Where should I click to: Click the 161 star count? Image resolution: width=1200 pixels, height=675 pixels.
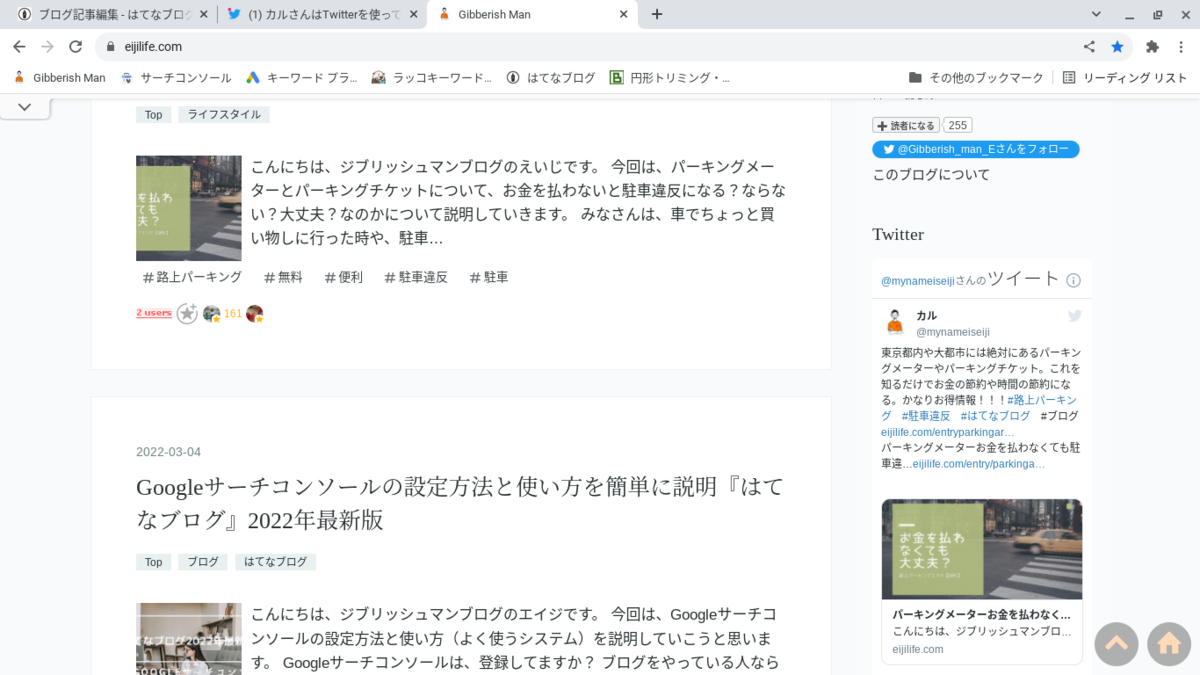tap(233, 314)
